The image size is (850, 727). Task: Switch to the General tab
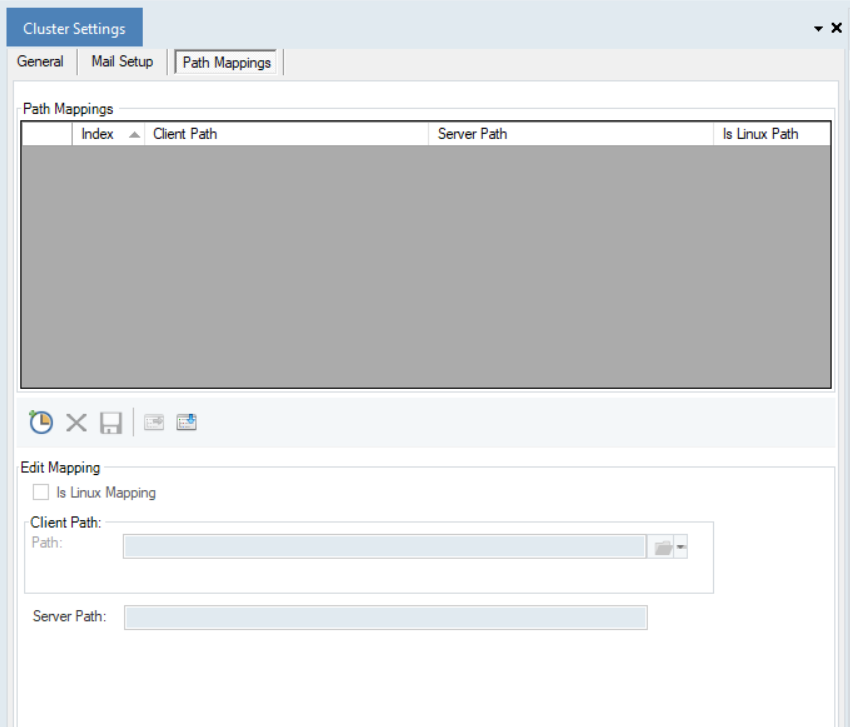[40, 62]
